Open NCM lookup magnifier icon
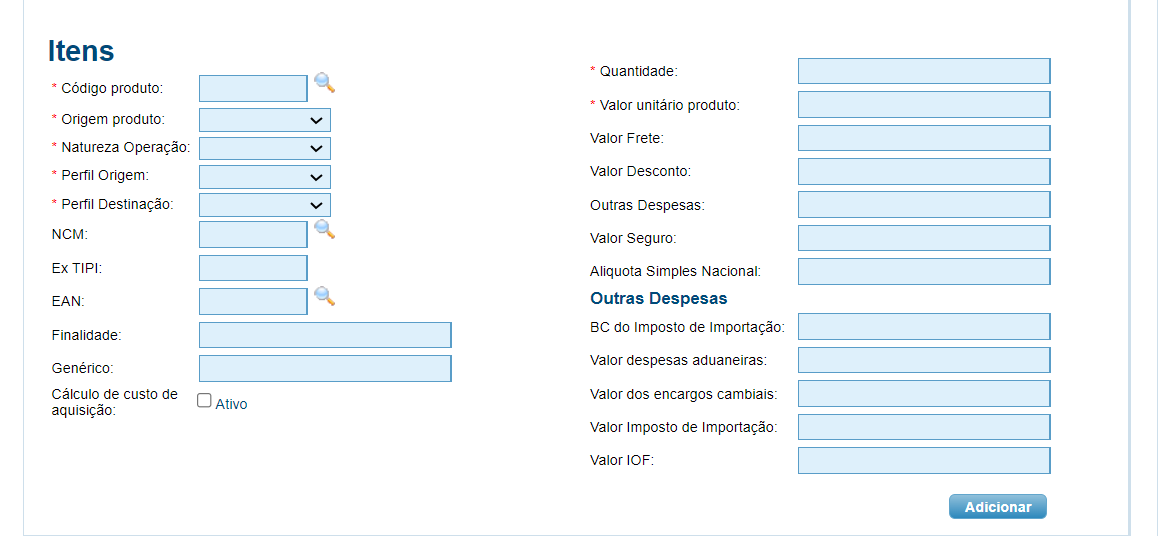 (324, 230)
